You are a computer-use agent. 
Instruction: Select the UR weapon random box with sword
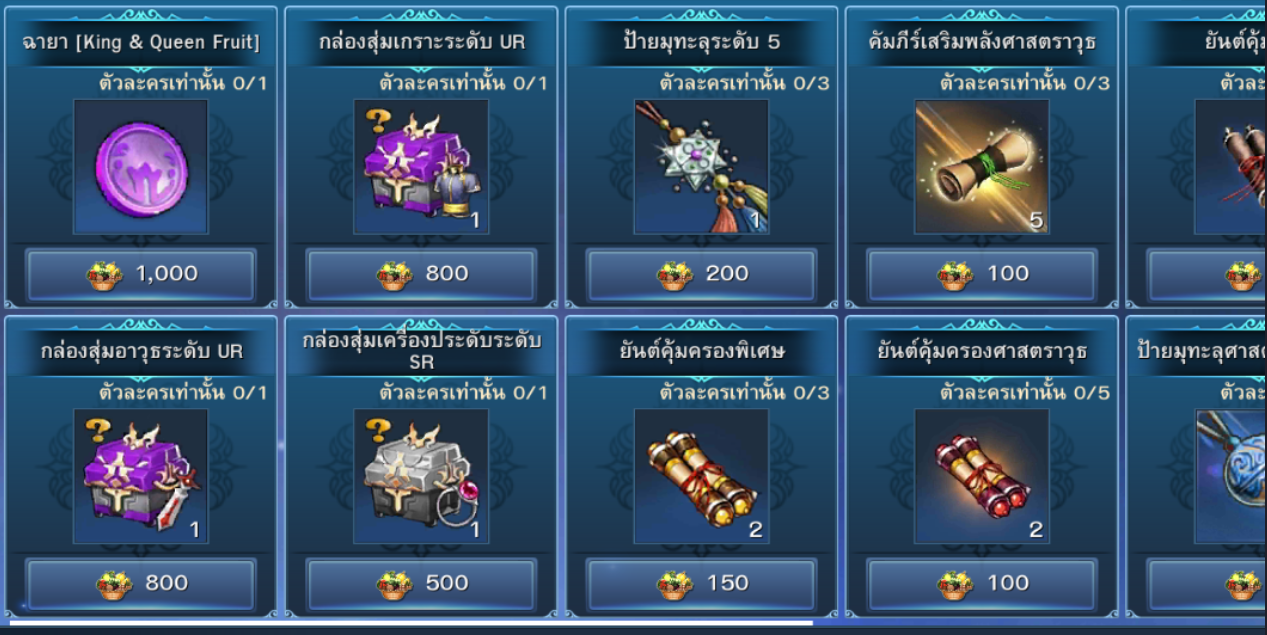141,476
